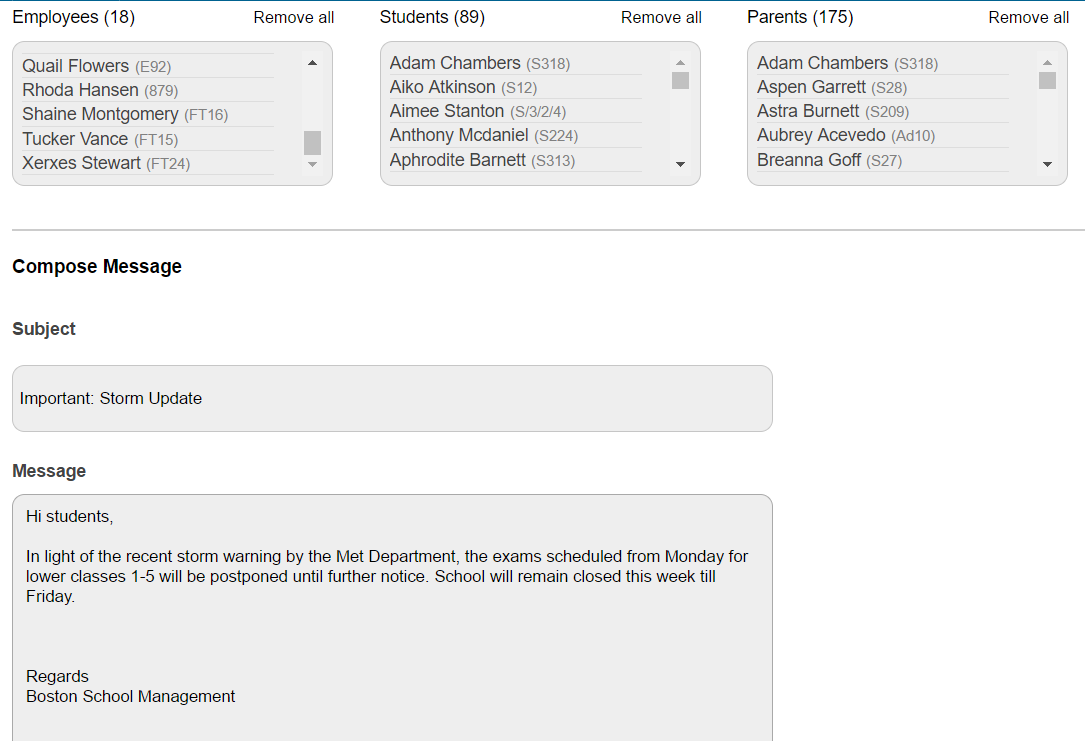This screenshot has width=1085, height=741.
Task: Click the scroll-up arrow on the Parents list
Action: coord(1047,62)
